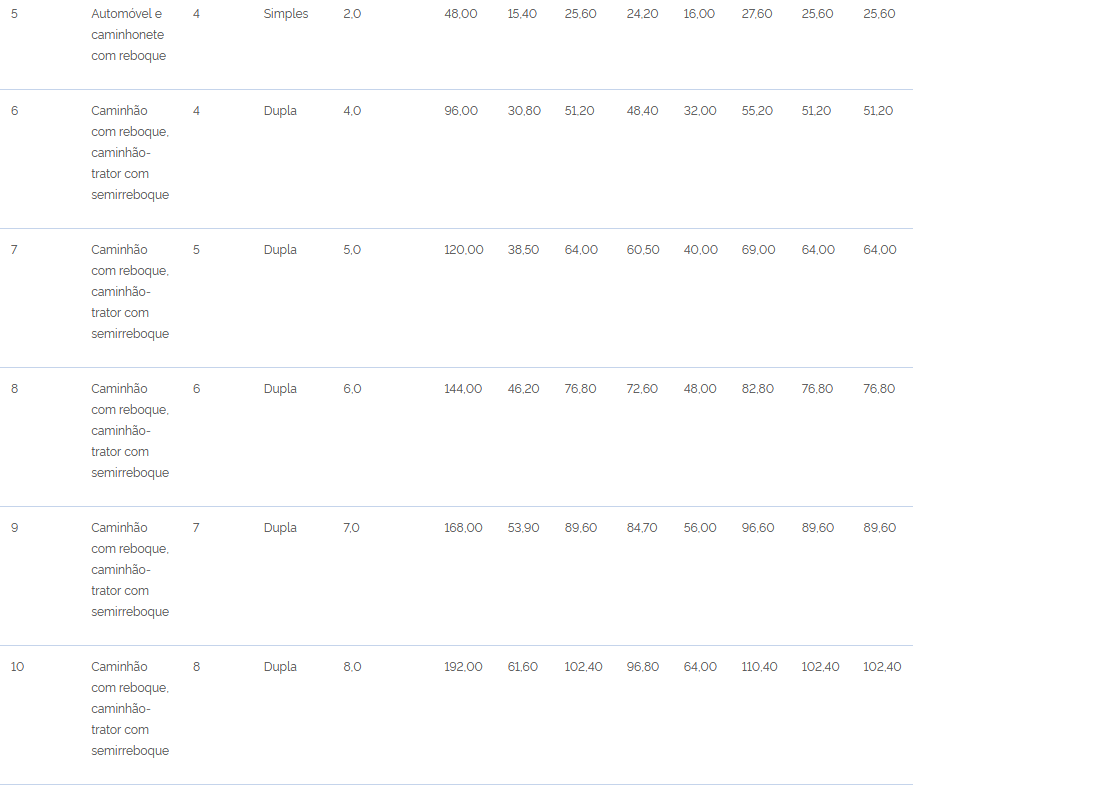The height and width of the screenshot is (787, 1095).
Task: Select the 'Simples' cell in row 5
Action: pos(286,14)
